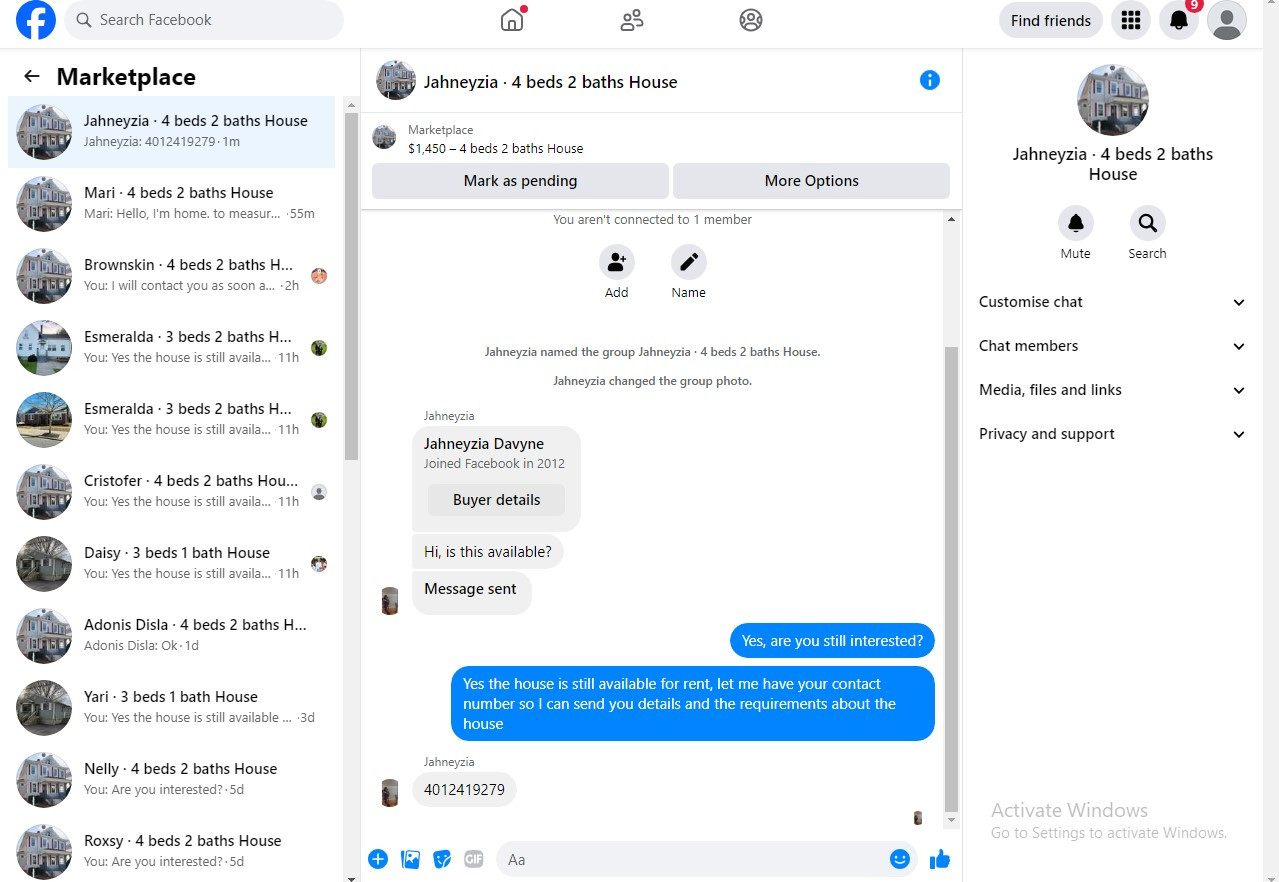1279x882 pixels.
Task: Click the house thumbnail in chat header
Action: click(x=396, y=80)
